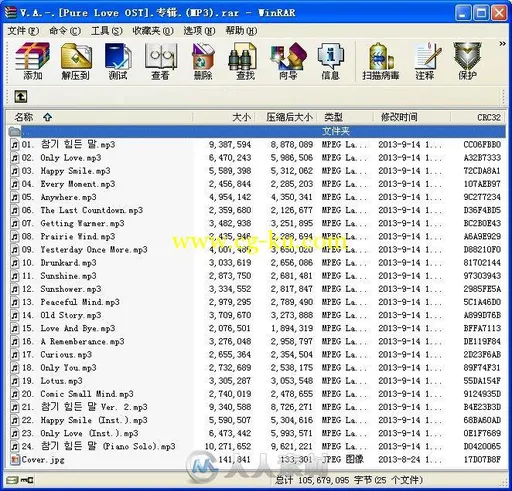Click the WinRAR title bar icon
This screenshot has height=491, width=512.
[10, 13]
